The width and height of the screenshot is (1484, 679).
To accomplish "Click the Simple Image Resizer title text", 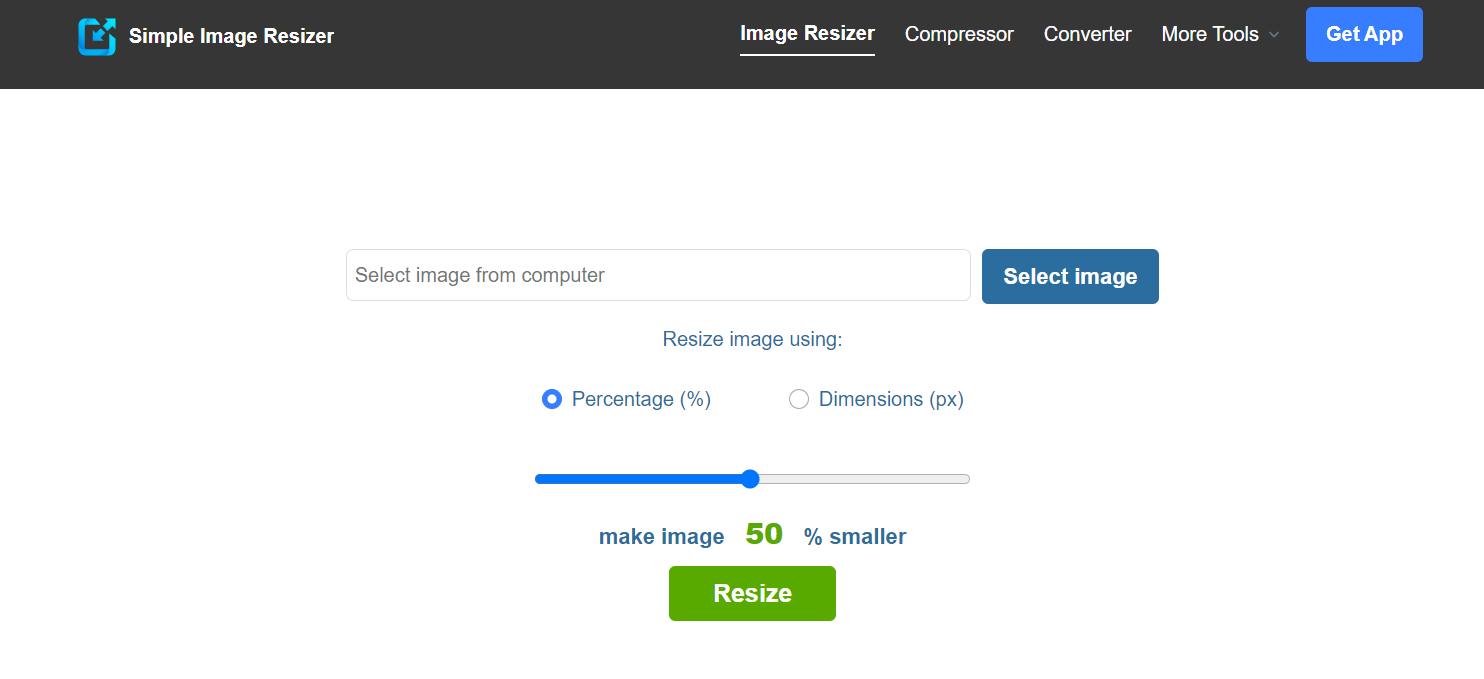I will click(231, 36).
